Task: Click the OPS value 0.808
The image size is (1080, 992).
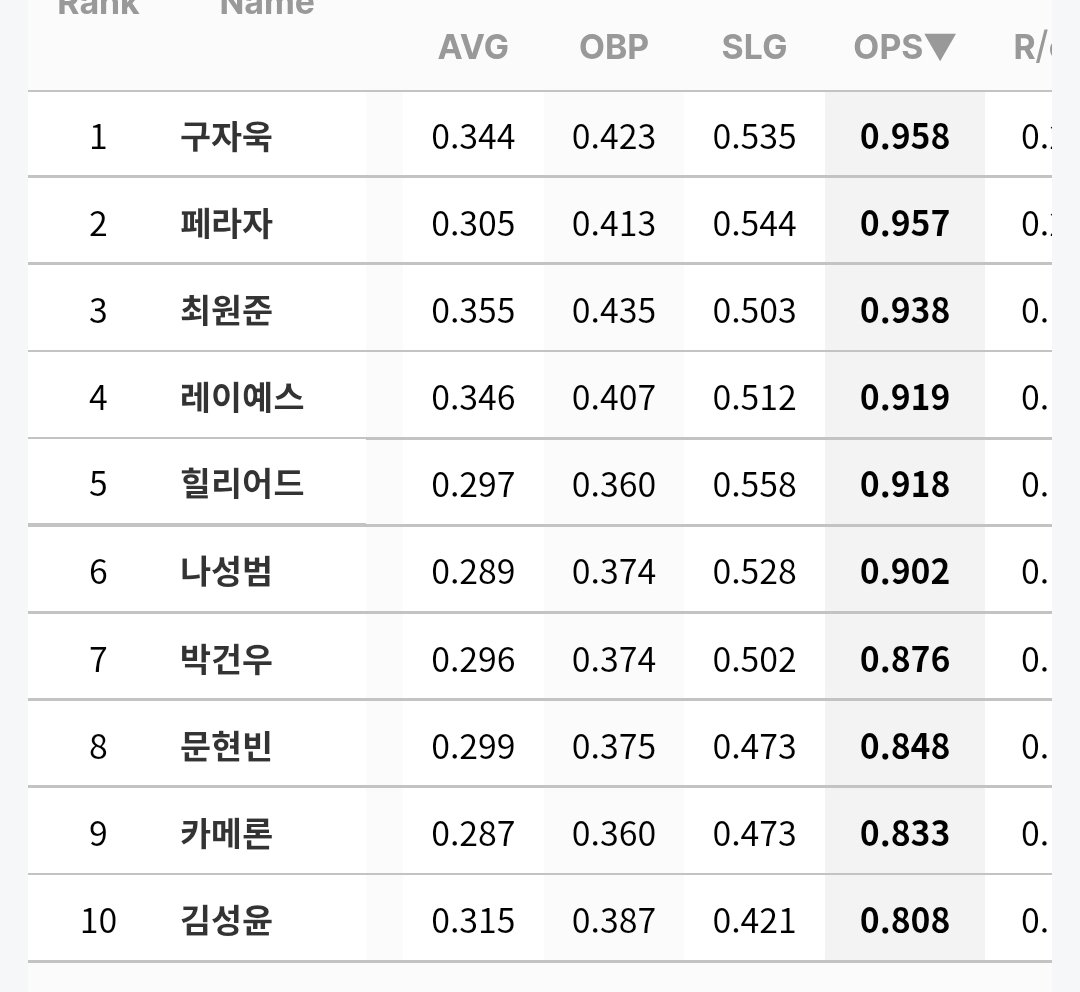Action: 904,920
